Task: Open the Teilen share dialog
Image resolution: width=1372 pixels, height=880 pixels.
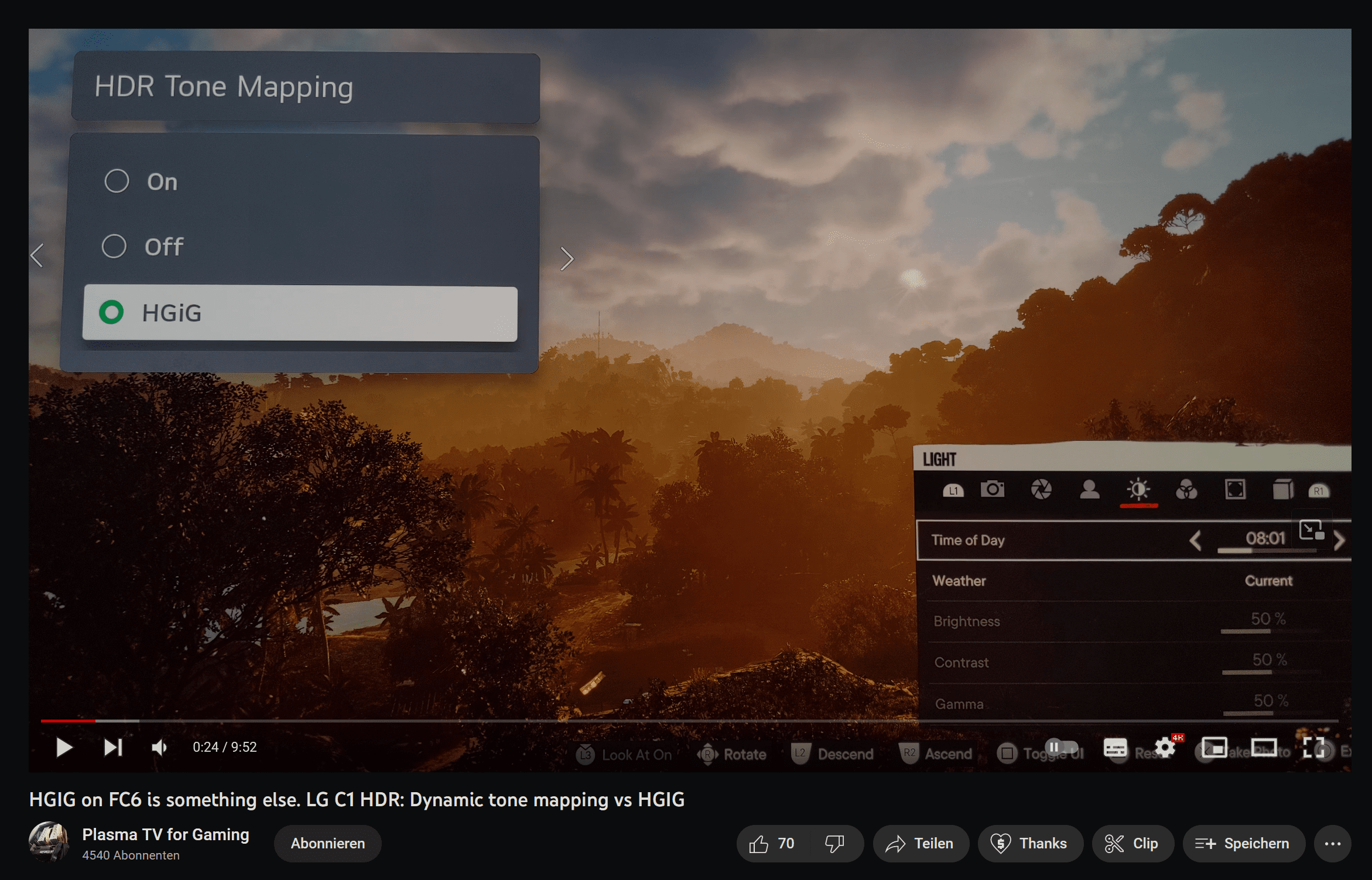Action: click(x=920, y=844)
